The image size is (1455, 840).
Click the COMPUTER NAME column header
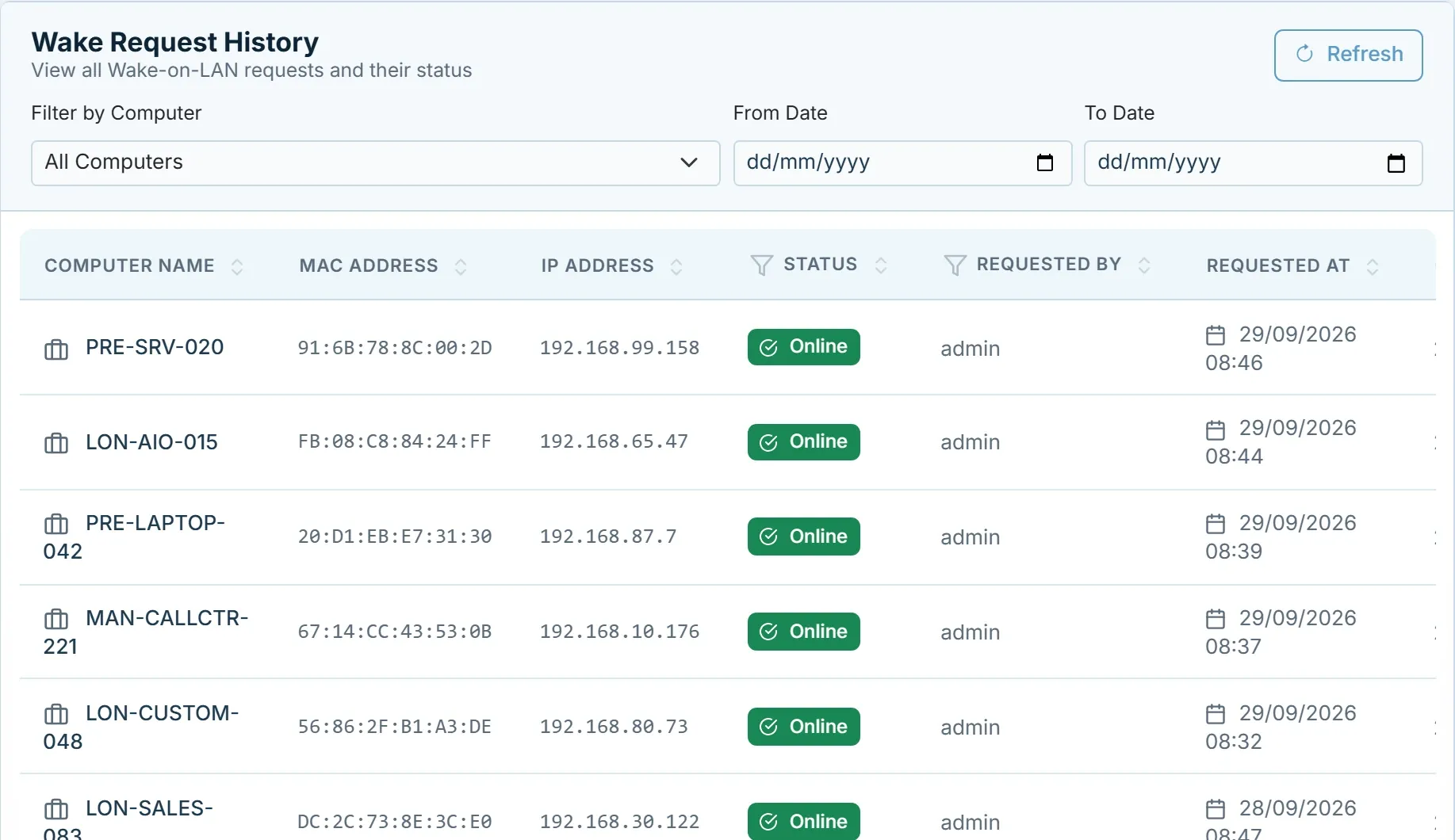point(129,265)
